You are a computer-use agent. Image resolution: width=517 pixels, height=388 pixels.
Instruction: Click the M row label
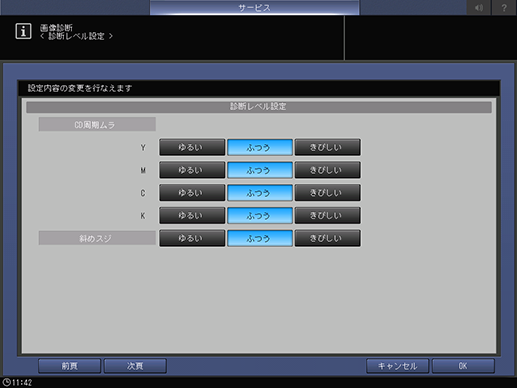click(x=143, y=170)
